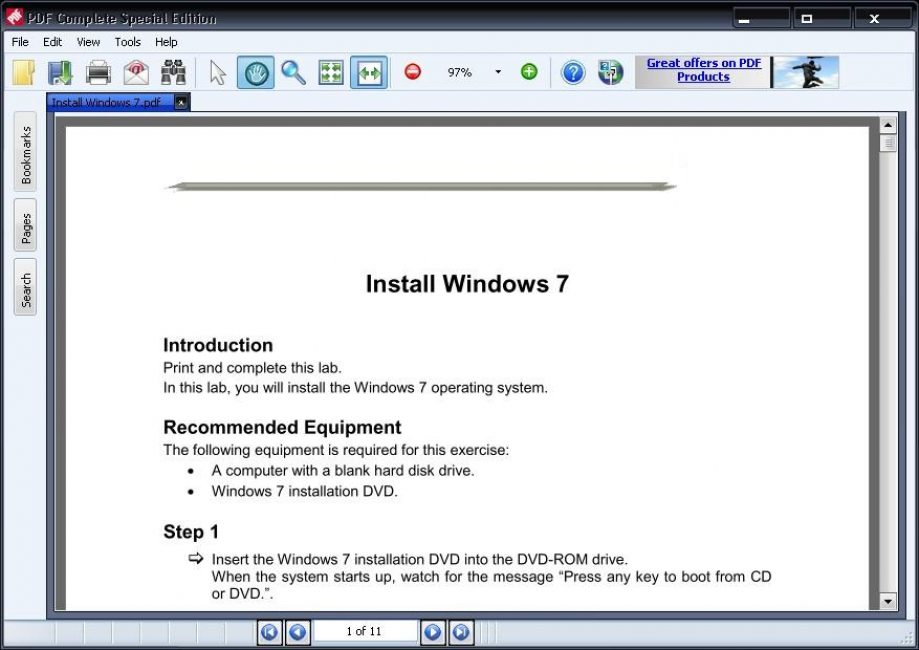Open the Tools menu

(x=128, y=42)
